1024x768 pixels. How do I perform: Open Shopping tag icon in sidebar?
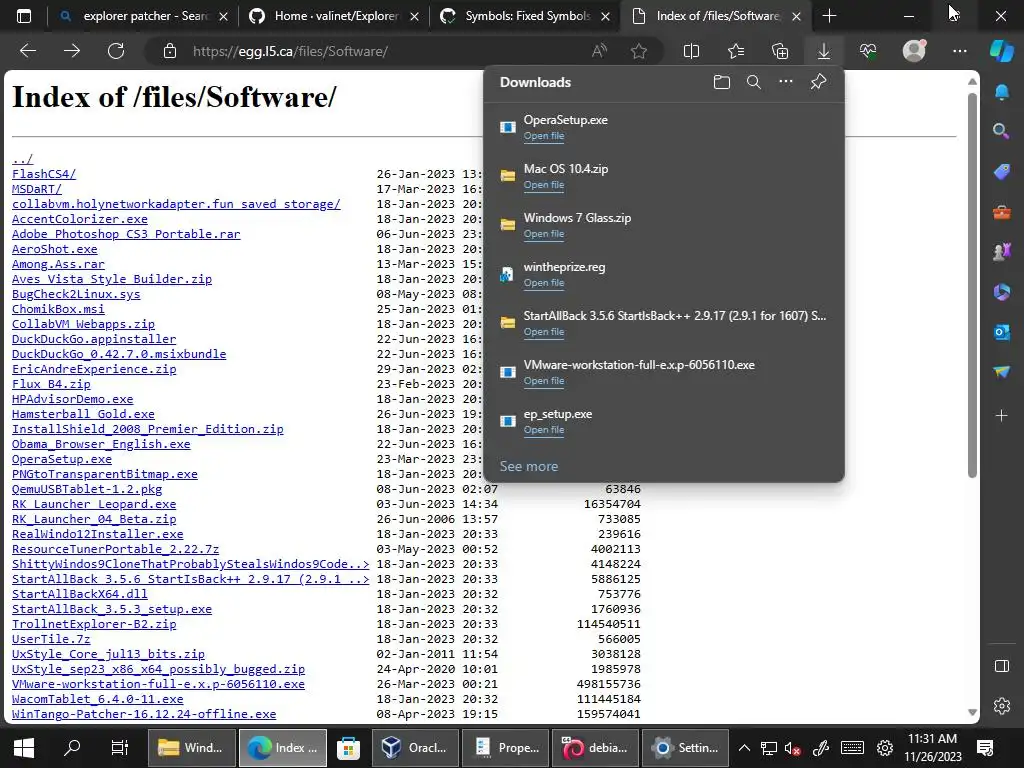1001,172
